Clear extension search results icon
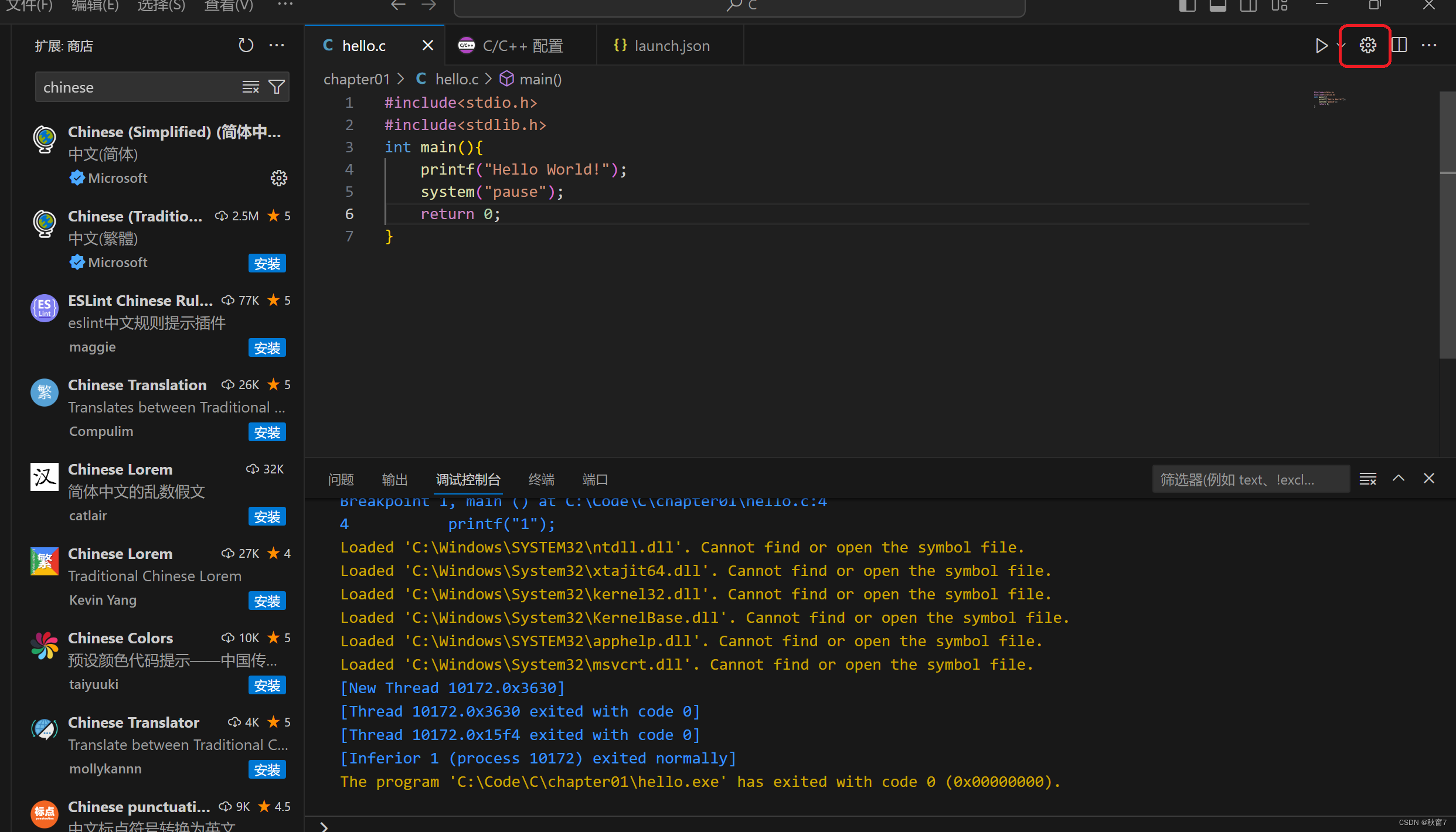The image size is (1456, 832). point(251,87)
